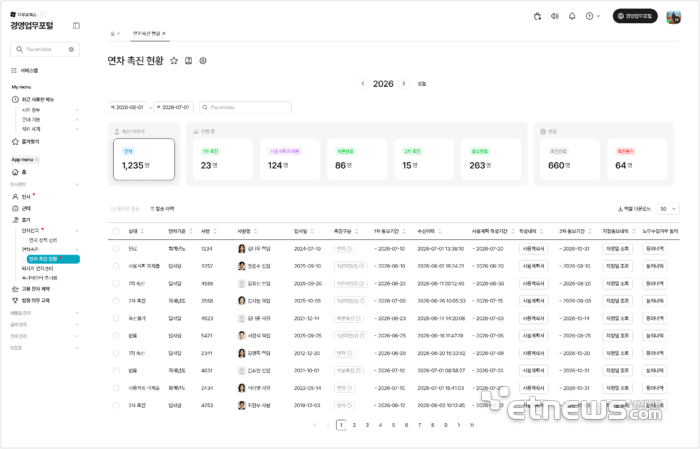Click the star favorite icon beside page title
The width and height of the screenshot is (700, 449).
(x=174, y=61)
